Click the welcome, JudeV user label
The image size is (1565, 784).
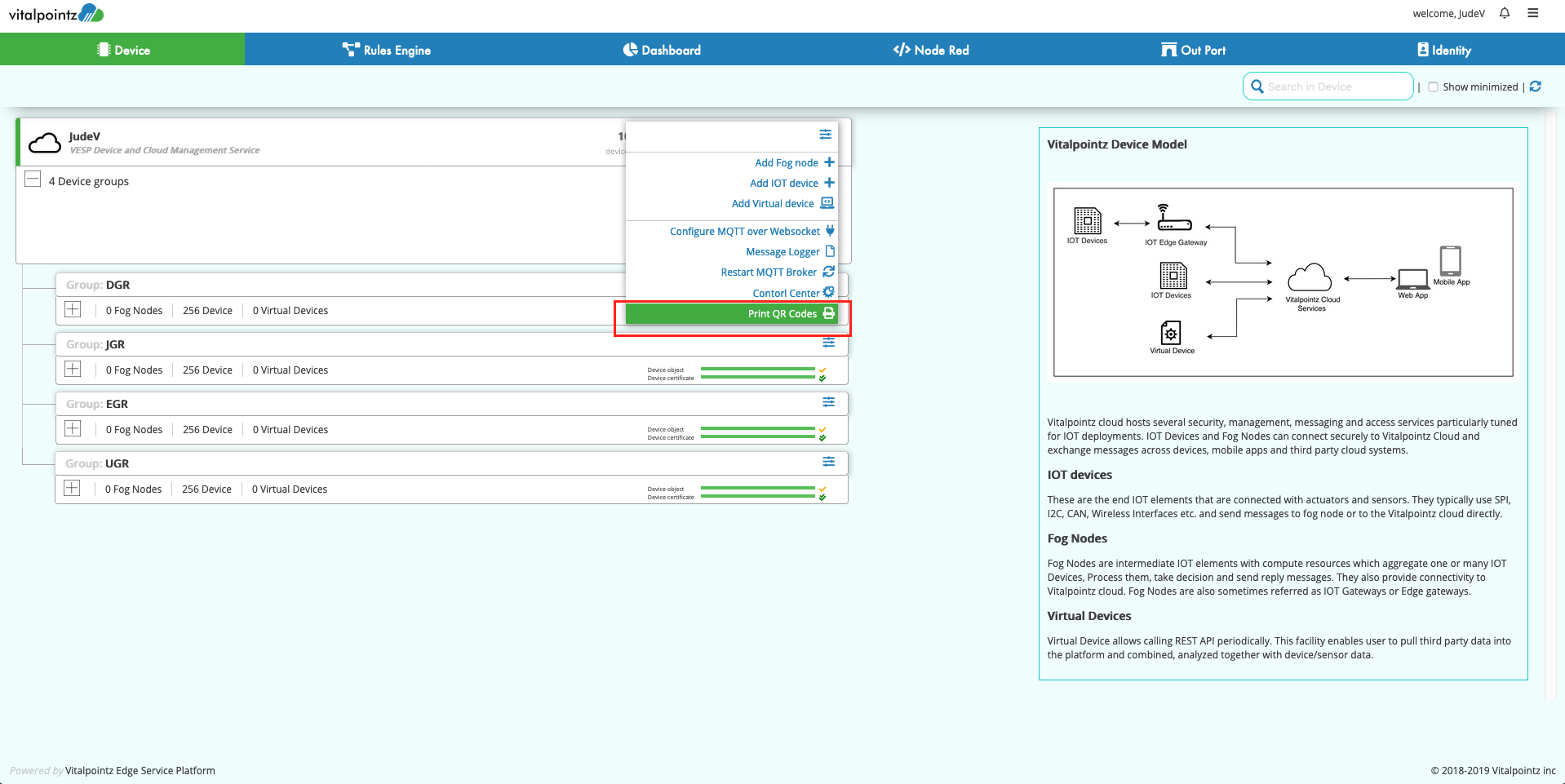click(1448, 13)
